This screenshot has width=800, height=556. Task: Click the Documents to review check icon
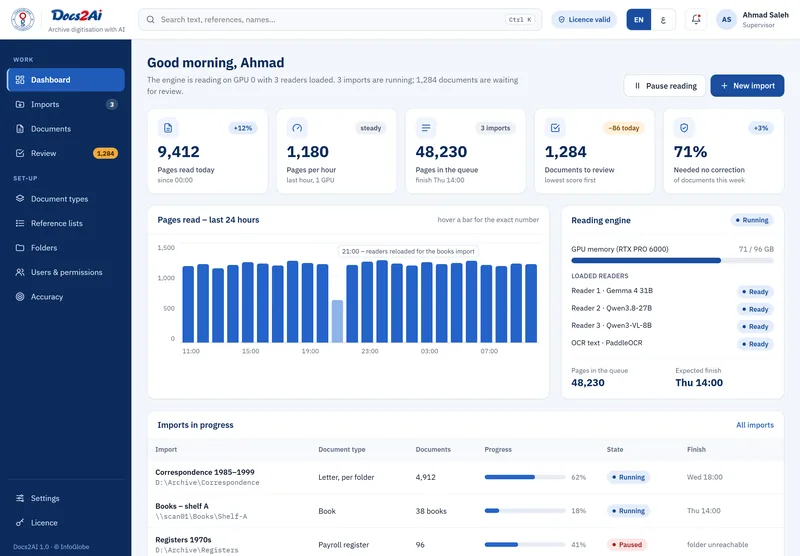[x=555, y=128]
